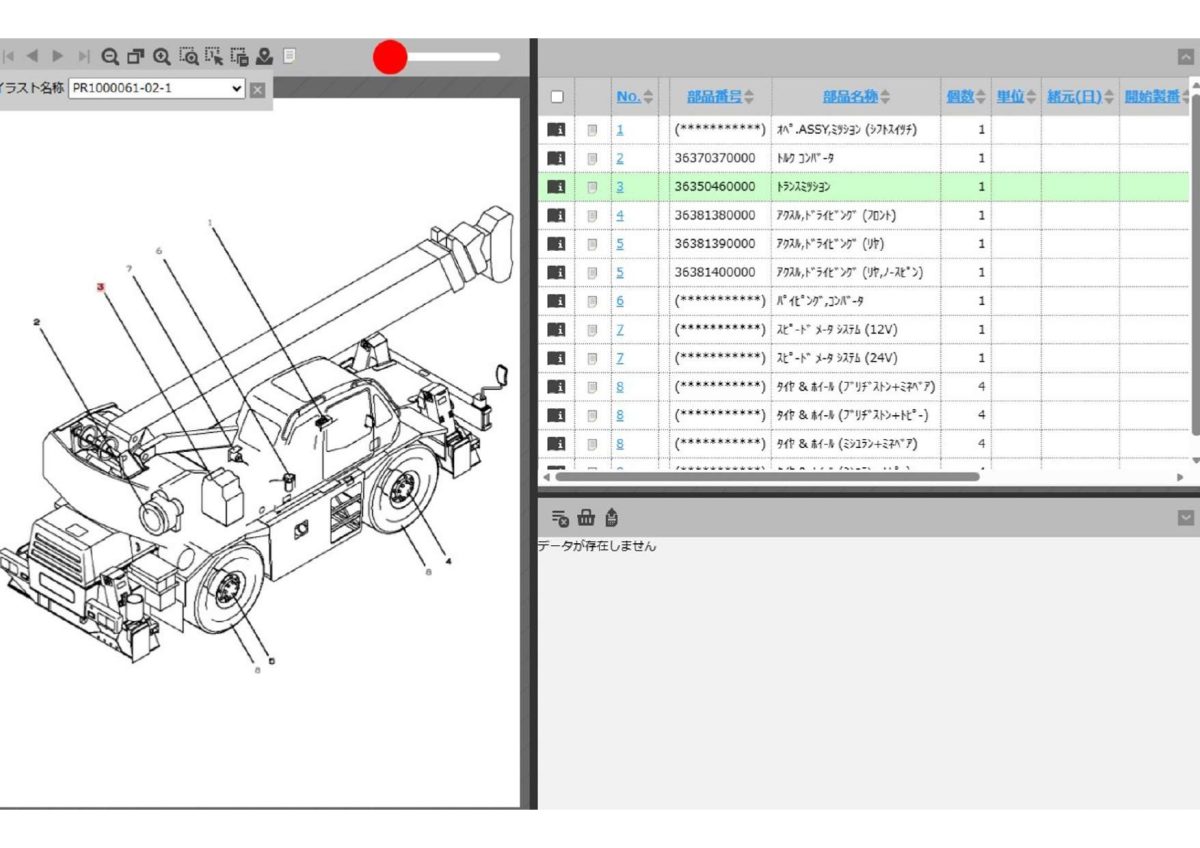Close the illustration name selector panel
The image size is (1200, 848).
pyautogui.click(x=257, y=89)
